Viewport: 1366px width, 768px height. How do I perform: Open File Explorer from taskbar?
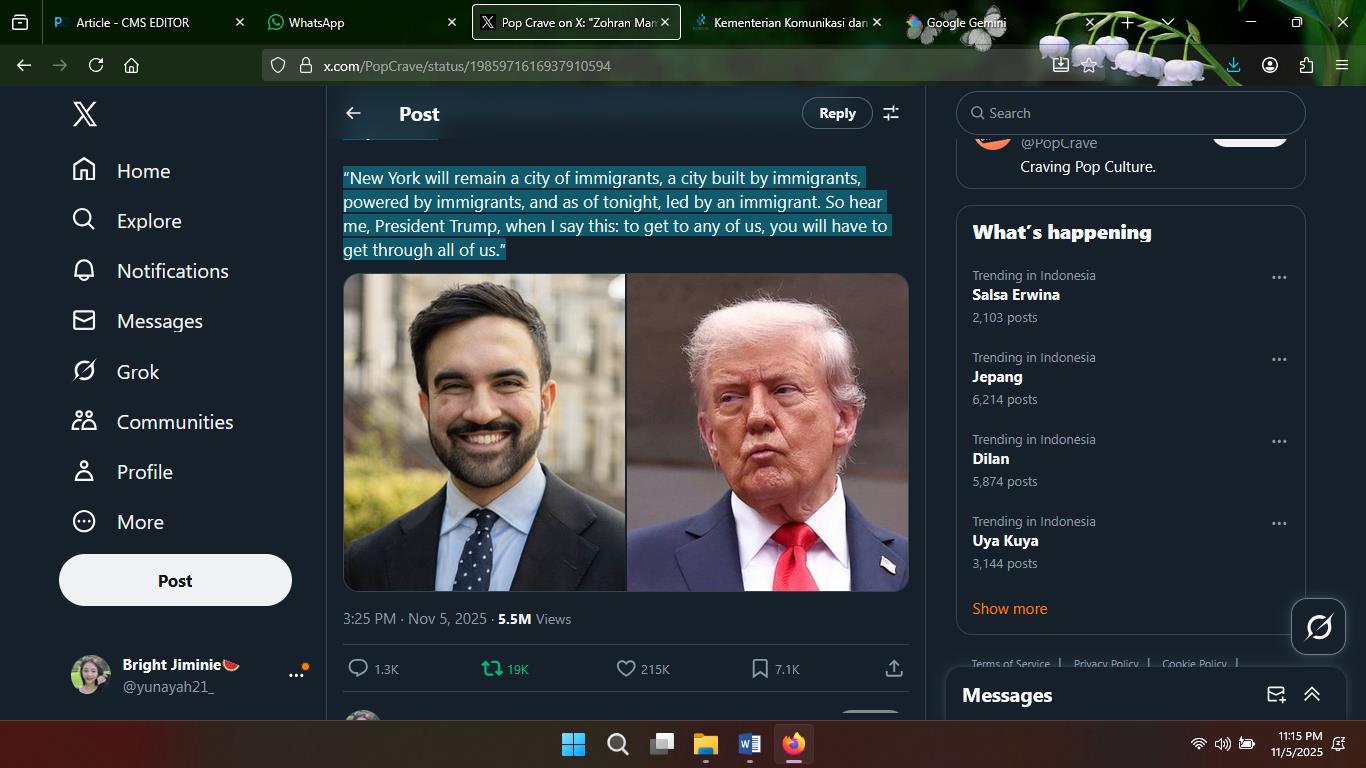(x=706, y=744)
